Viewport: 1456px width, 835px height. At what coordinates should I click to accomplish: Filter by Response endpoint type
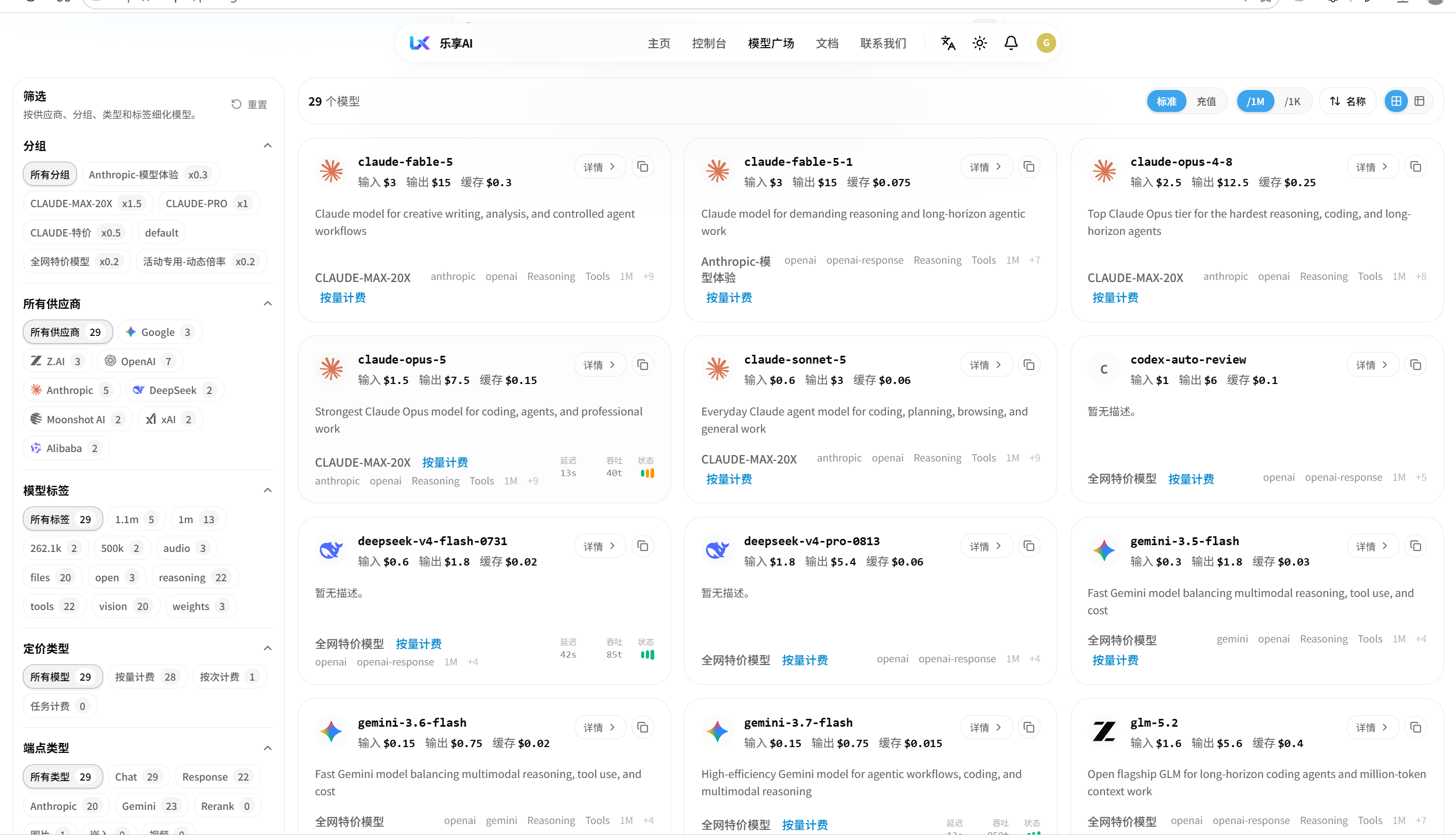click(217, 776)
